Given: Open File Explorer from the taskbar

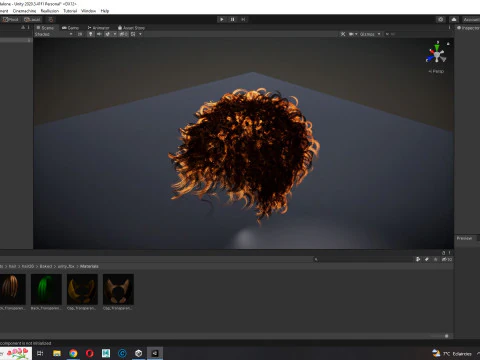Looking at the screenshot, I should pos(57,353).
